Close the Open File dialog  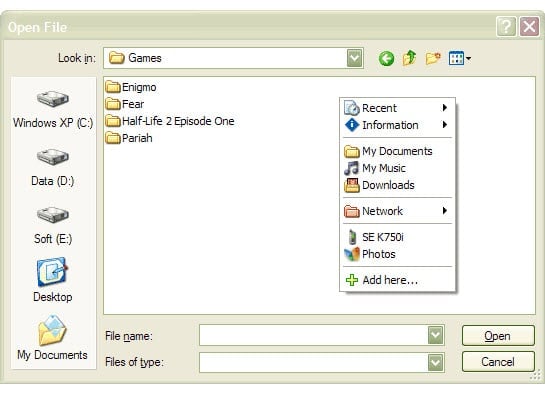529,26
